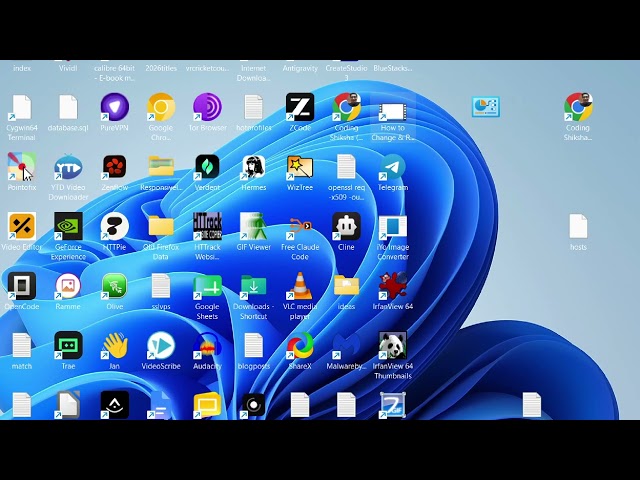Viewport: 640px width, 480px height.
Task: Open the Jan waving hand icon
Action: tap(115, 345)
